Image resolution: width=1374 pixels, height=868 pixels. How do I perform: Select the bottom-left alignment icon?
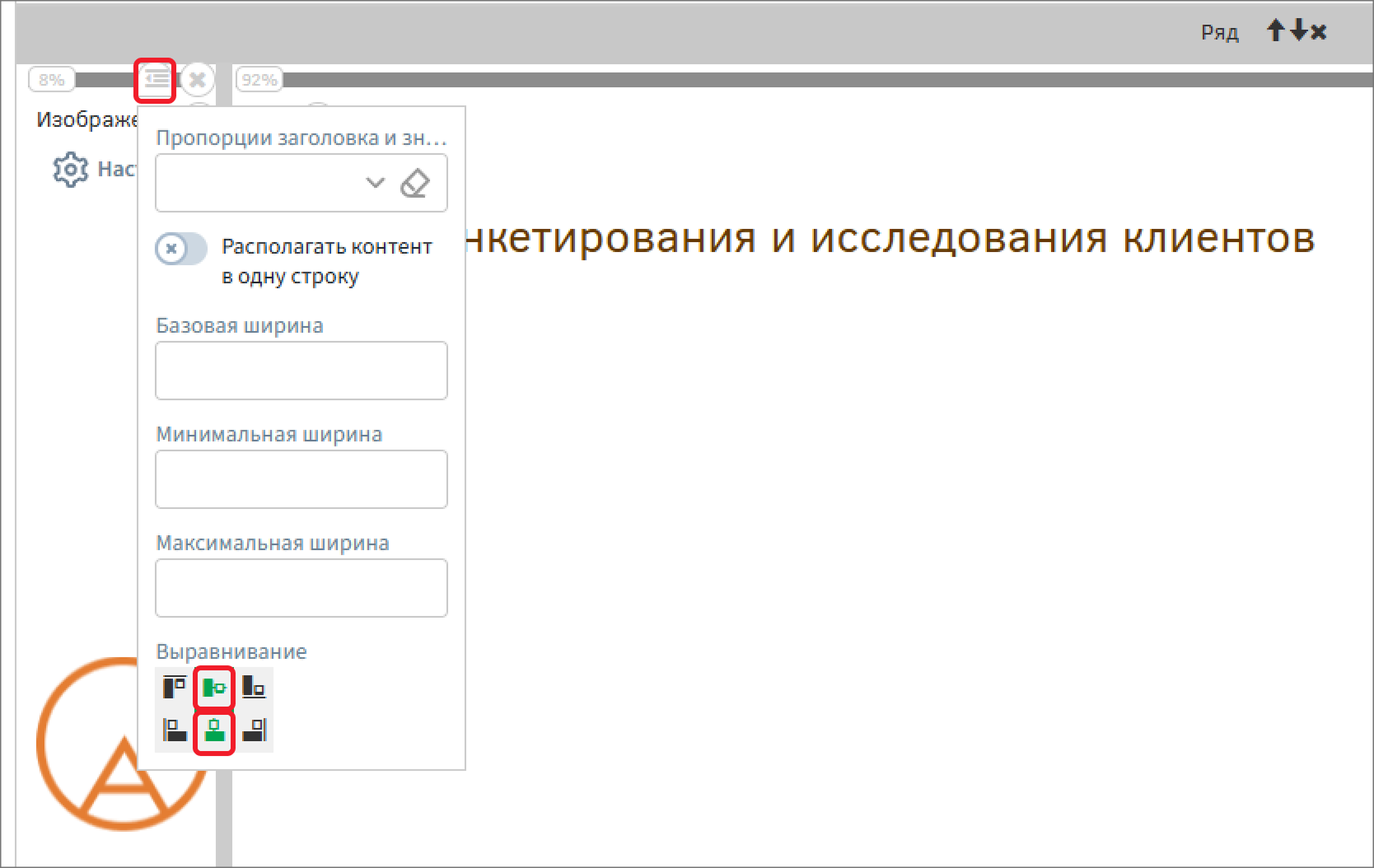click(x=173, y=730)
